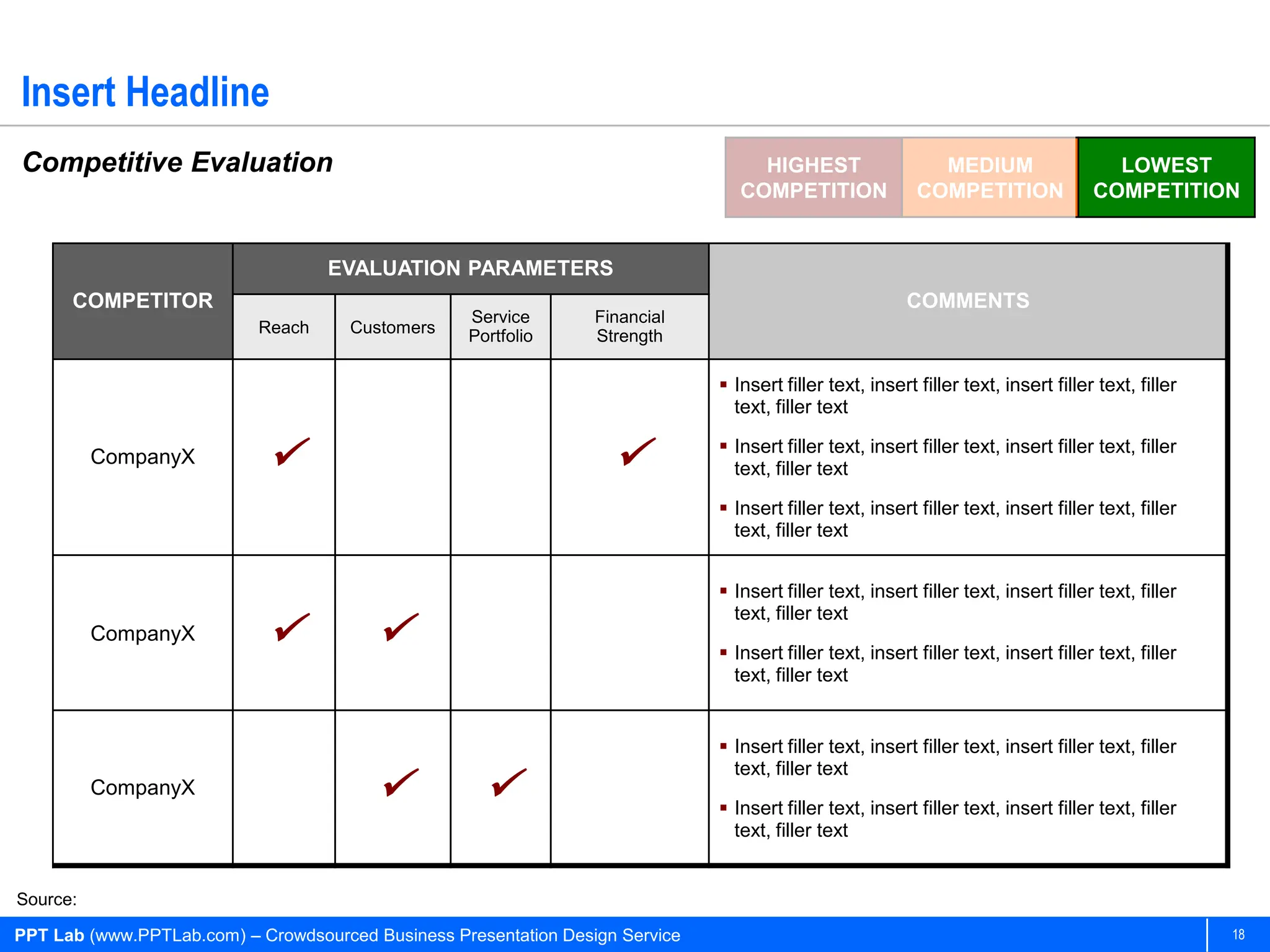Click checkmark in first row Reach column
This screenshot has width=1270, height=952.
click(291, 452)
